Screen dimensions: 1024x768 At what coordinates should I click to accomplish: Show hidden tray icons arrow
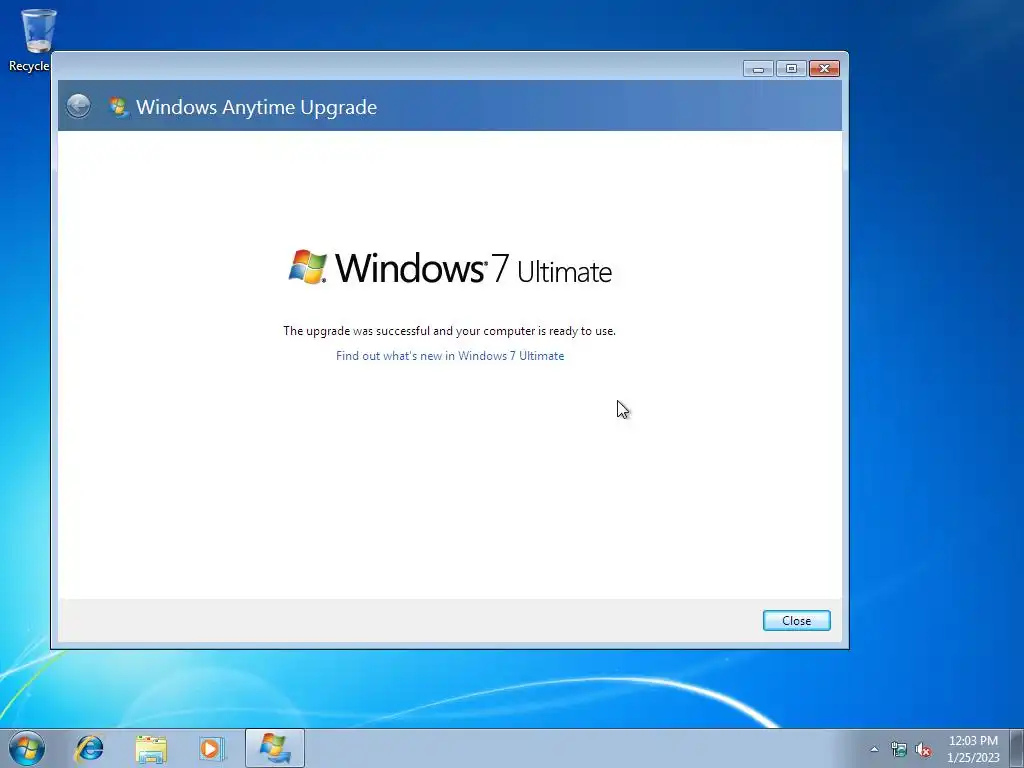[874, 749]
